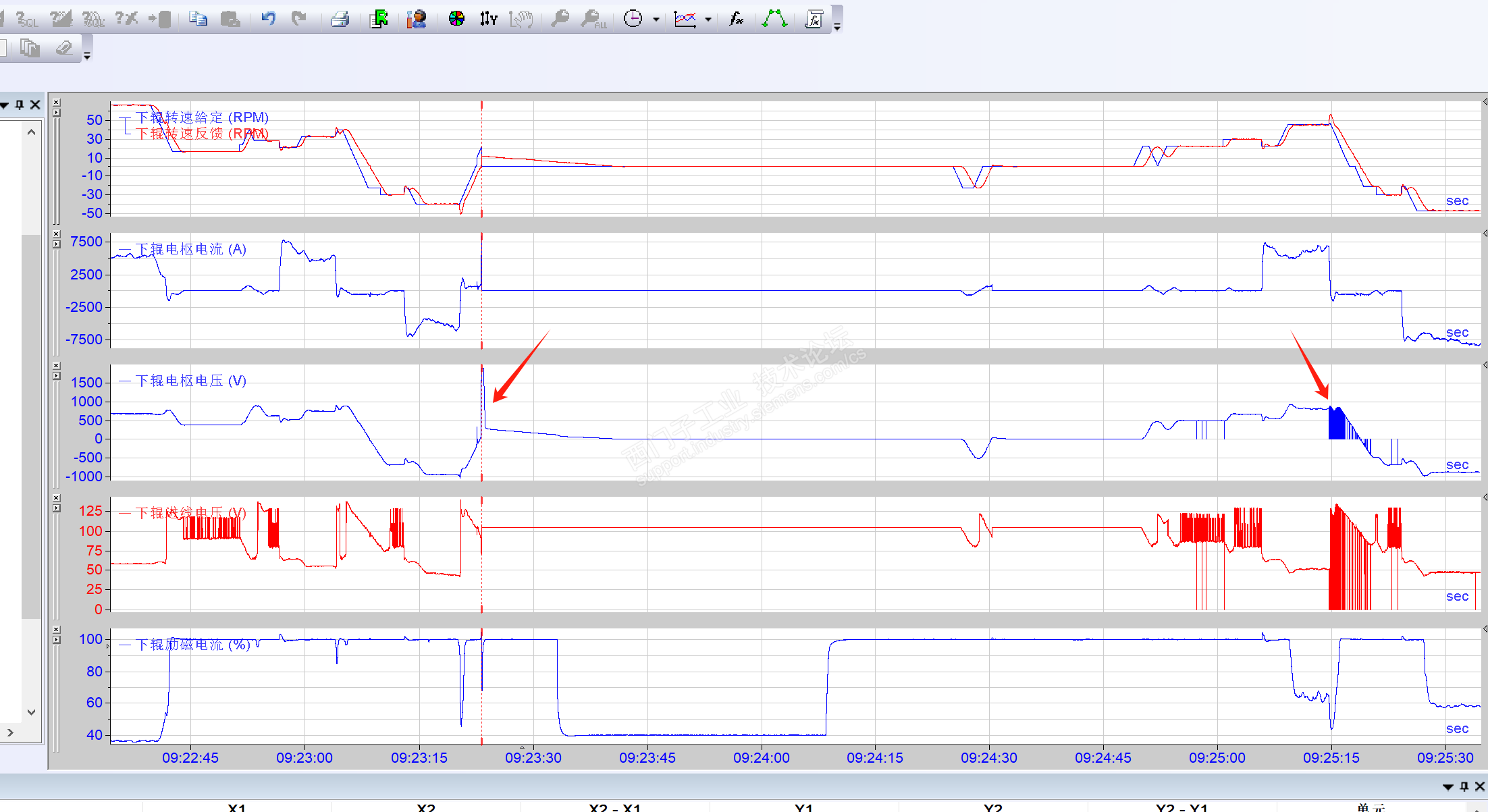This screenshot has height=812, width=1488.
Task: Click the Y-axis scaling icon
Action: coord(489,19)
